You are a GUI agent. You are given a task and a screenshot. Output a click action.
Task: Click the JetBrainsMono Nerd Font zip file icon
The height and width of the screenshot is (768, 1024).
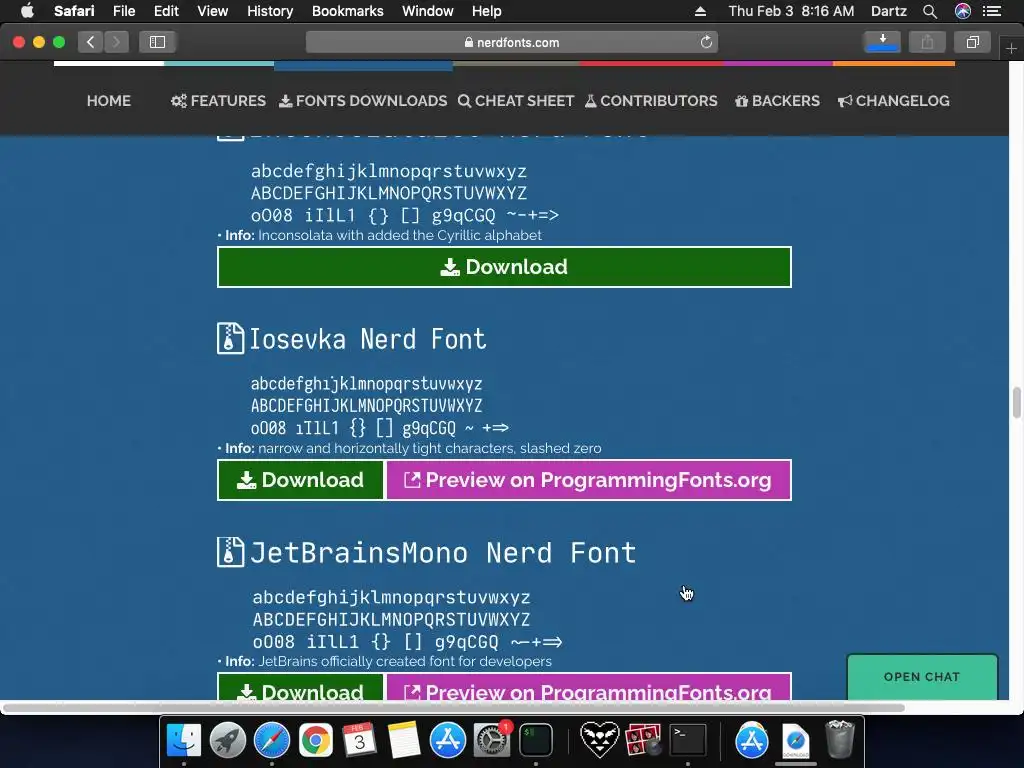pyautogui.click(x=230, y=552)
